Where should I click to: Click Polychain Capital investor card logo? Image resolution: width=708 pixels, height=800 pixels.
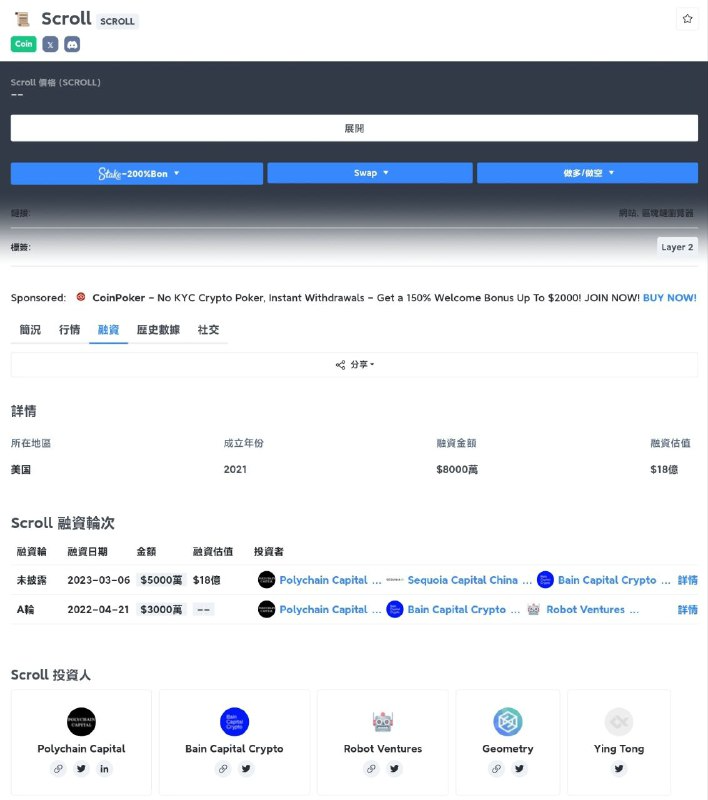pyautogui.click(x=81, y=722)
